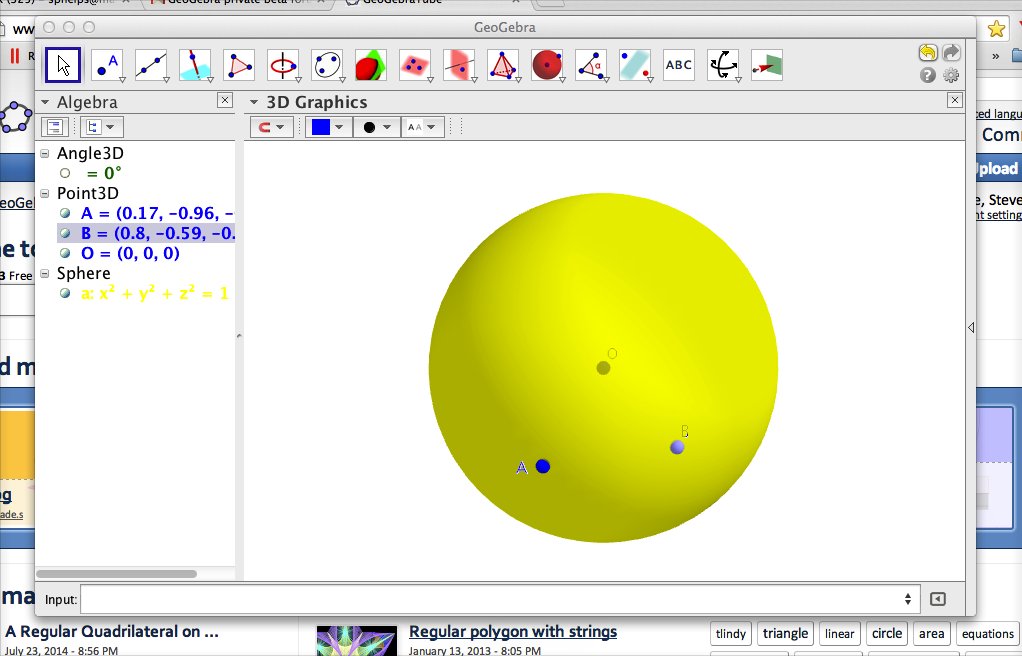The image size is (1022, 656).
Task: Collapse the Angle3D tree group
Action: click(x=45, y=153)
